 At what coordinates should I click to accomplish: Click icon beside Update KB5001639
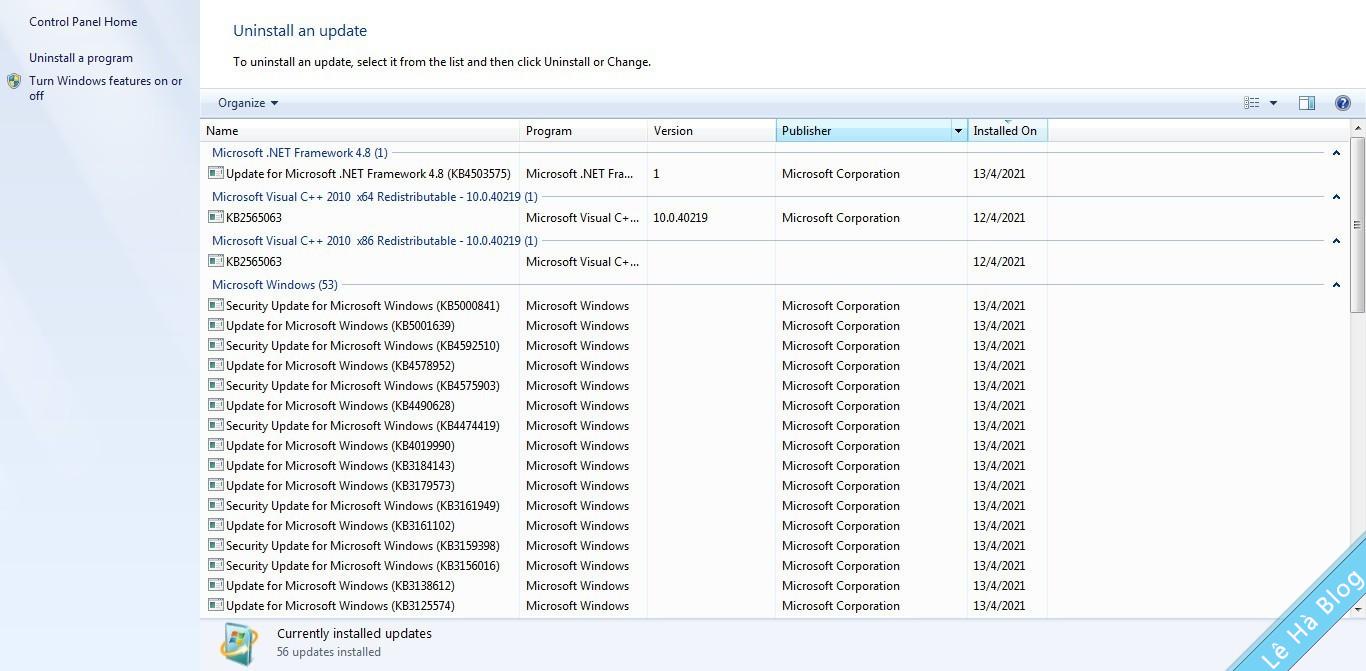point(216,325)
